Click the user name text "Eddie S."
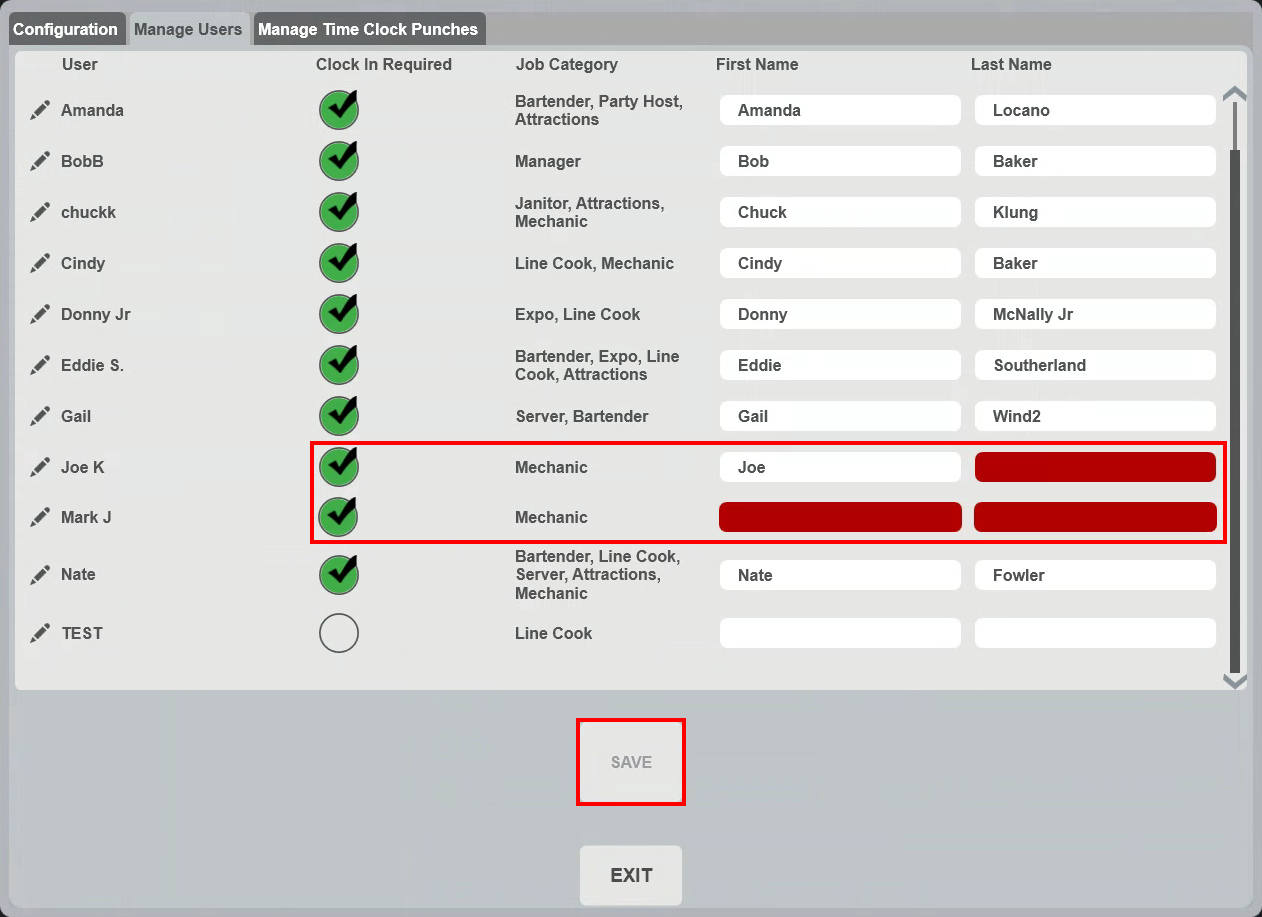1262x917 pixels. [92, 365]
